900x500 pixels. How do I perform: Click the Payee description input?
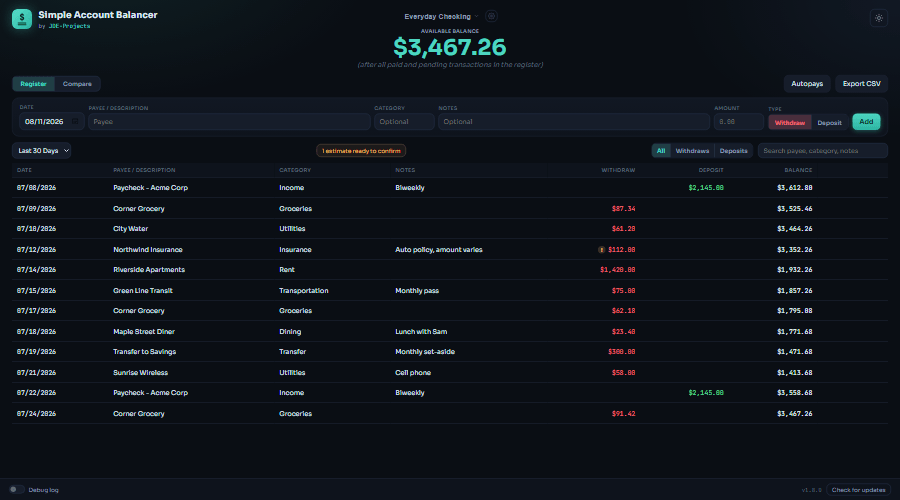229,122
